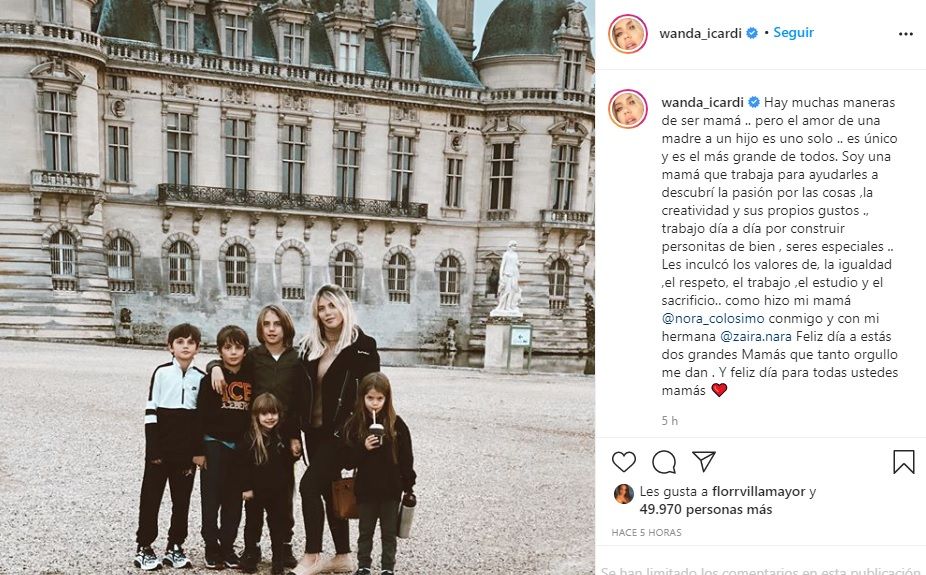The width and height of the screenshot is (926, 575).
Task: Click wanda_icardi username in the caption
Action: pos(702,102)
